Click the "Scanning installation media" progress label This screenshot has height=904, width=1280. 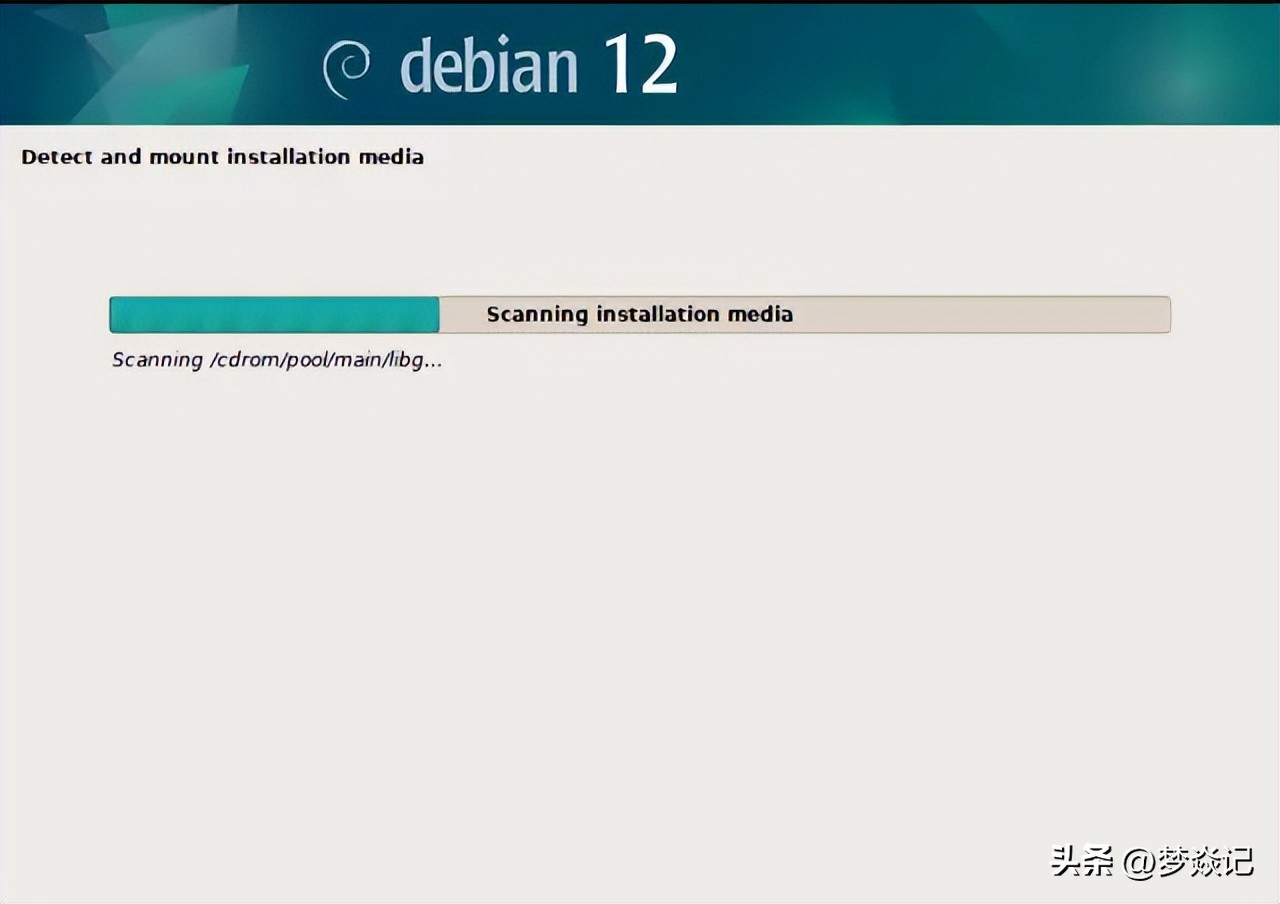coord(639,314)
